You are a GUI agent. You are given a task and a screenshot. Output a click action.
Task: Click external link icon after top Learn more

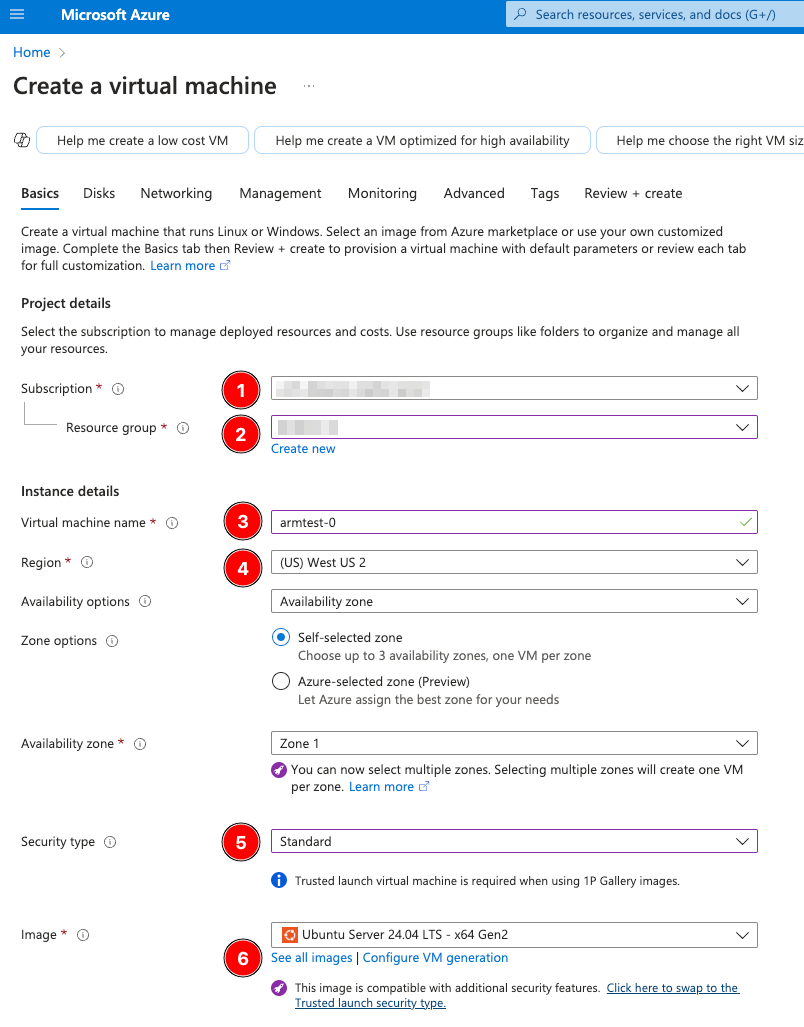(225, 265)
